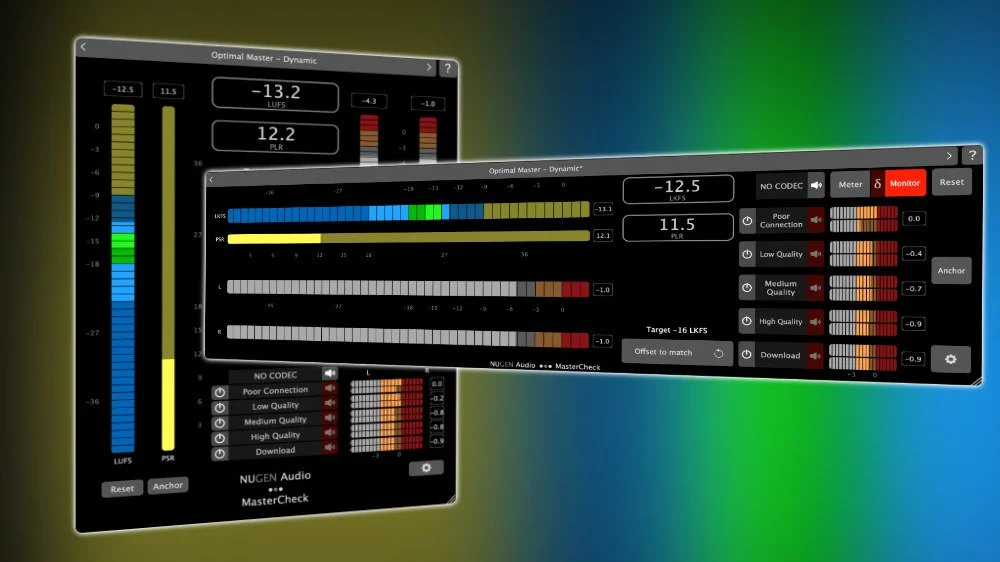Toggle High Quality power in vertical window
Viewport: 1000px width, 562px height.
click(x=220, y=439)
